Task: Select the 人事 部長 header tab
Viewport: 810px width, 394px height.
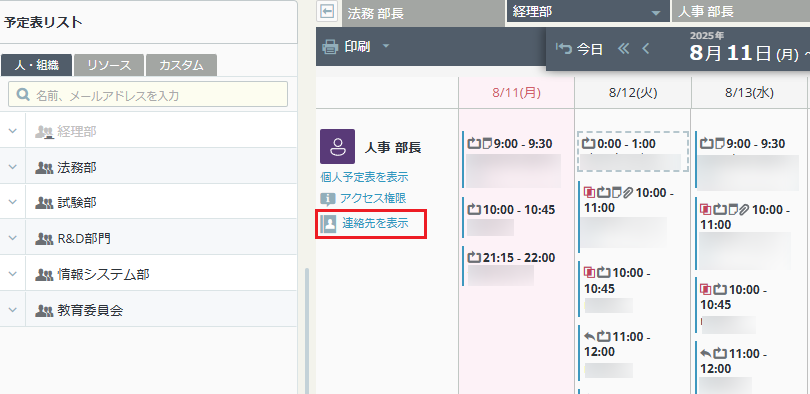Action: pyautogui.click(x=741, y=11)
